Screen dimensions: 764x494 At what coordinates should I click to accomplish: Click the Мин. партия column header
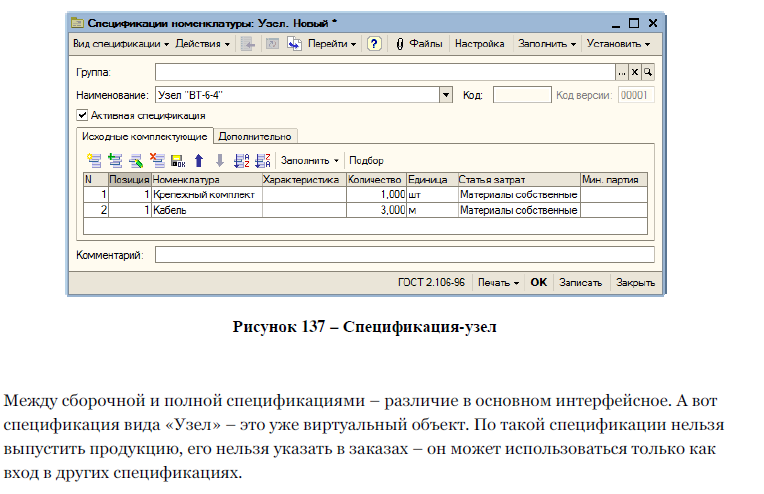pyautogui.click(x=614, y=180)
